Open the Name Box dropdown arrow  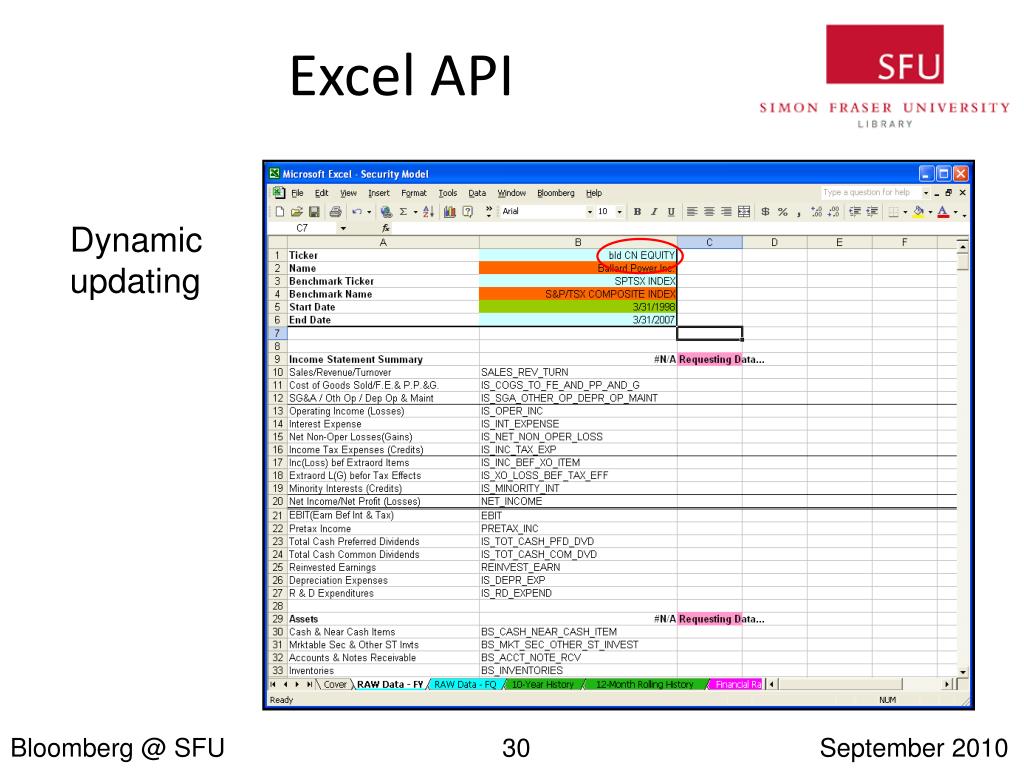343,228
